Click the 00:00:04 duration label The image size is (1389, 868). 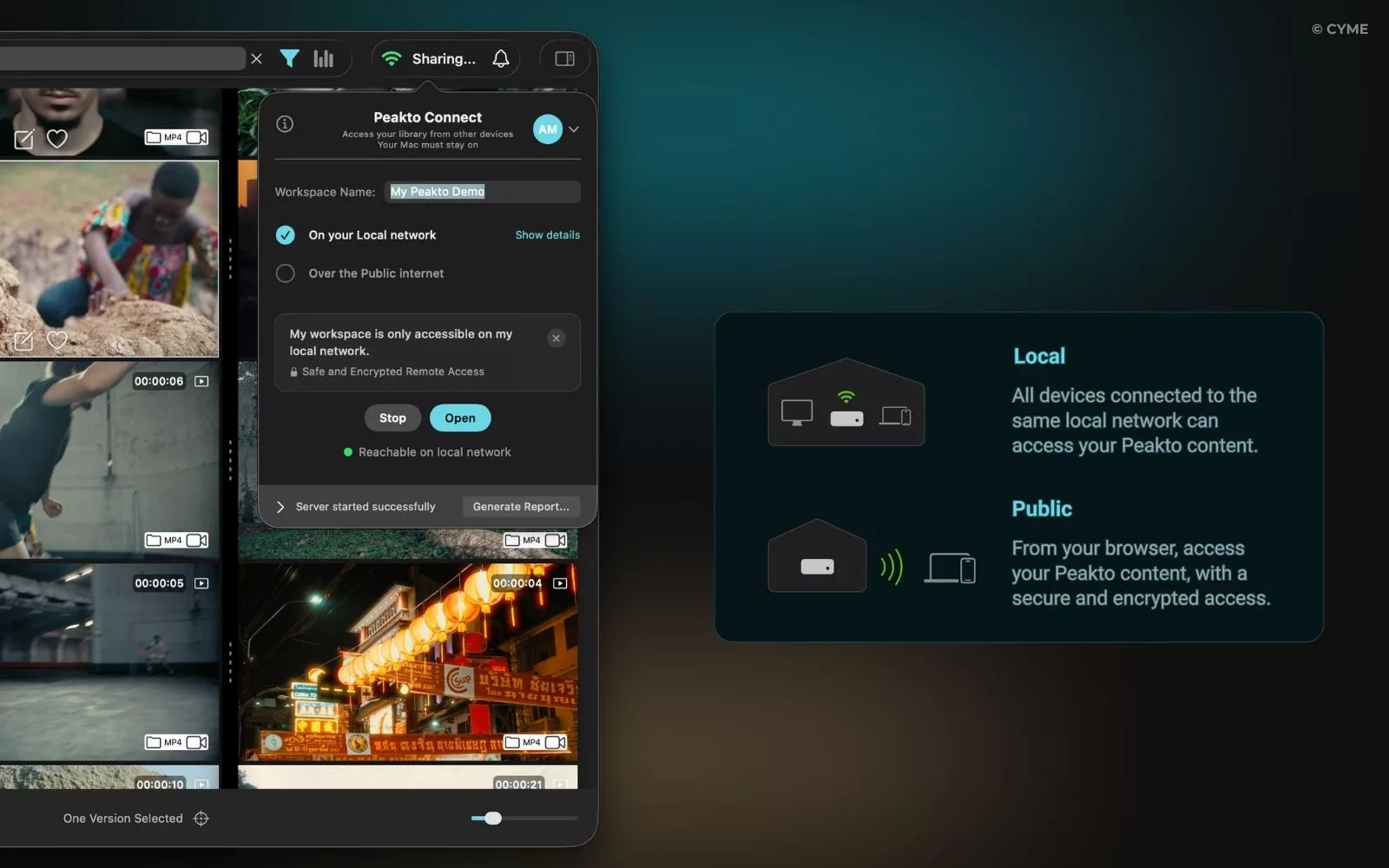[x=517, y=583]
